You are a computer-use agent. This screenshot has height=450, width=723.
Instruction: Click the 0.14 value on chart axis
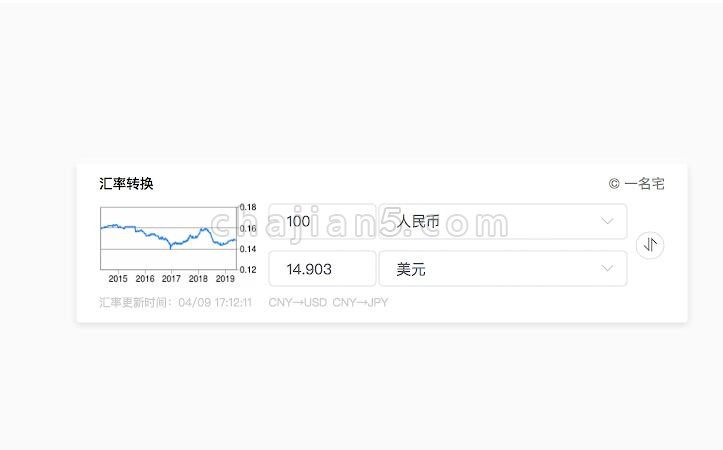coord(248,249)
